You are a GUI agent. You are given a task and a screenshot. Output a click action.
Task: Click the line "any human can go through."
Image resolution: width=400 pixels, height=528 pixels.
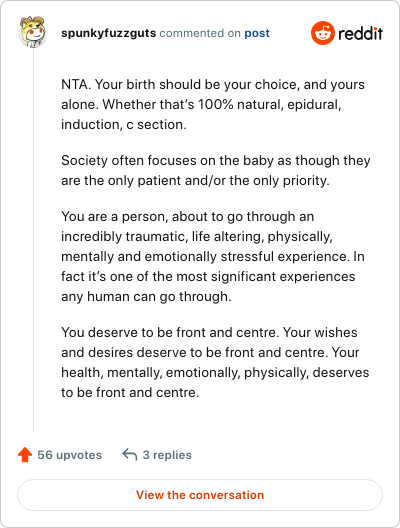(x=146, y=297)
